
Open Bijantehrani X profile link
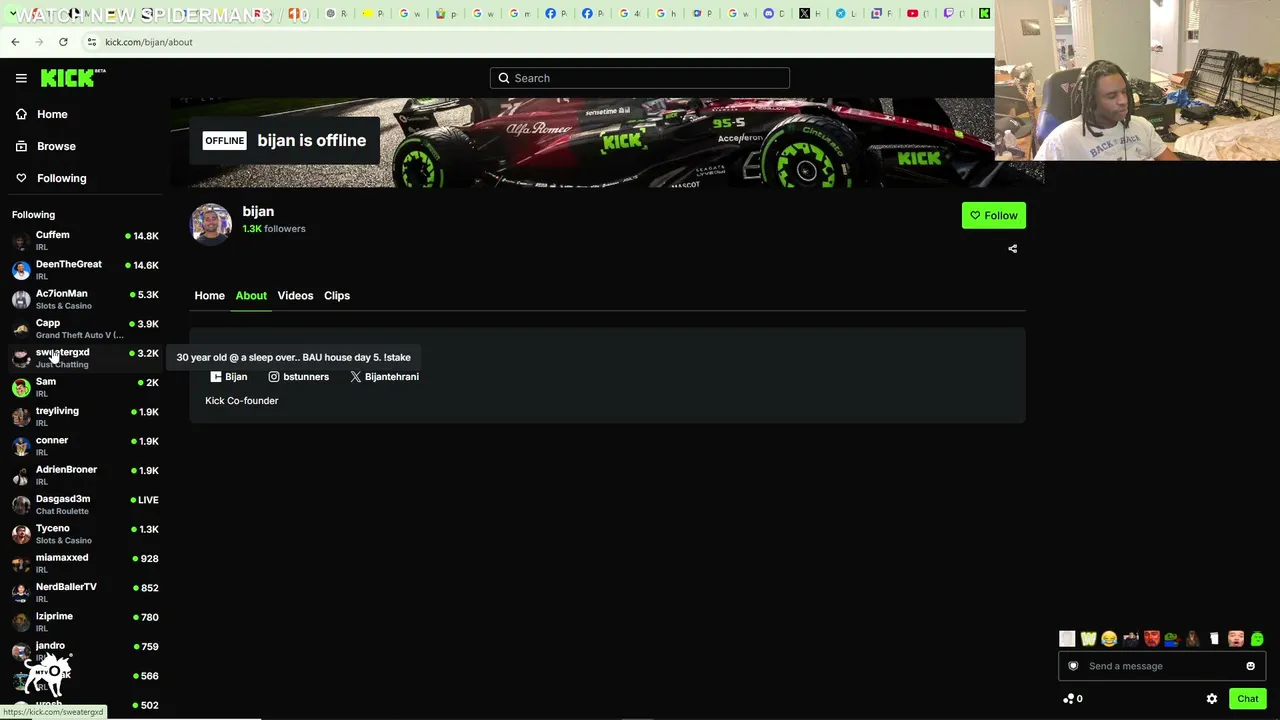click(384, 377)
